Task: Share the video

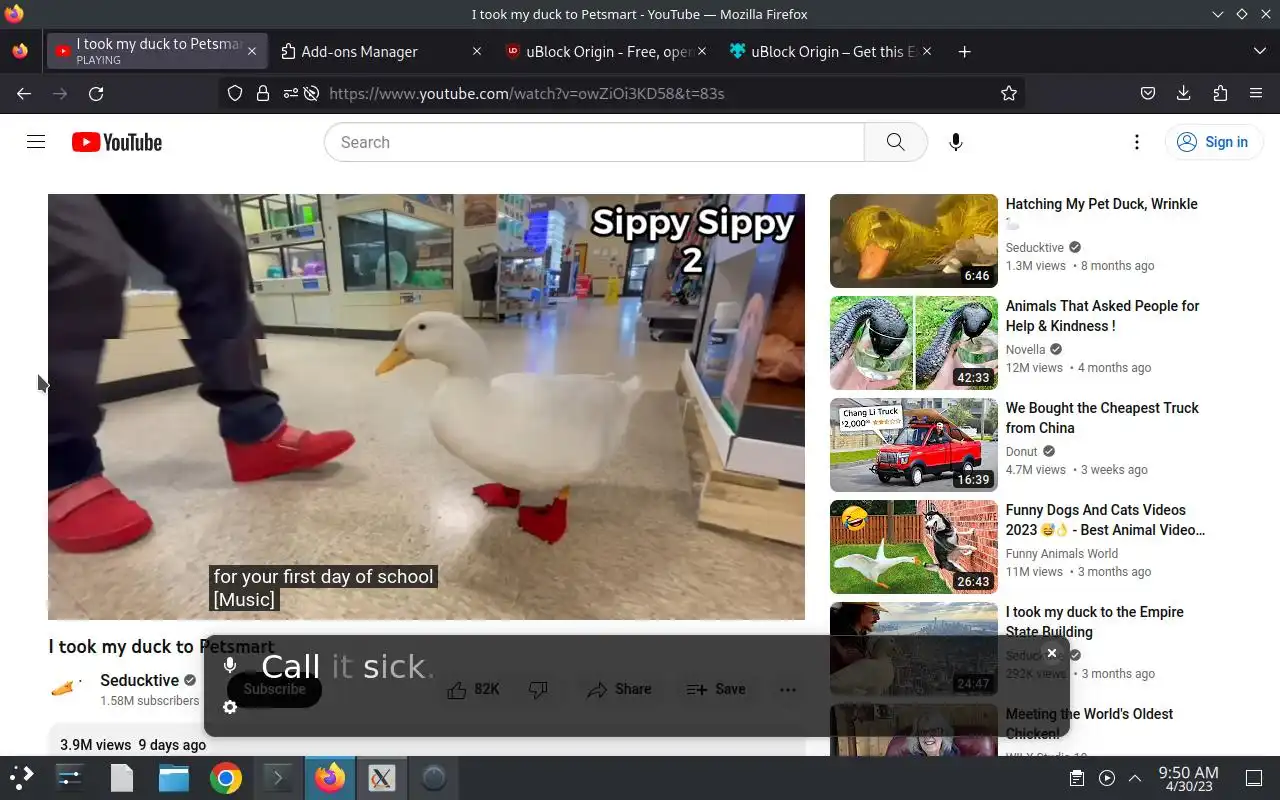Action: tap(619, 689)
